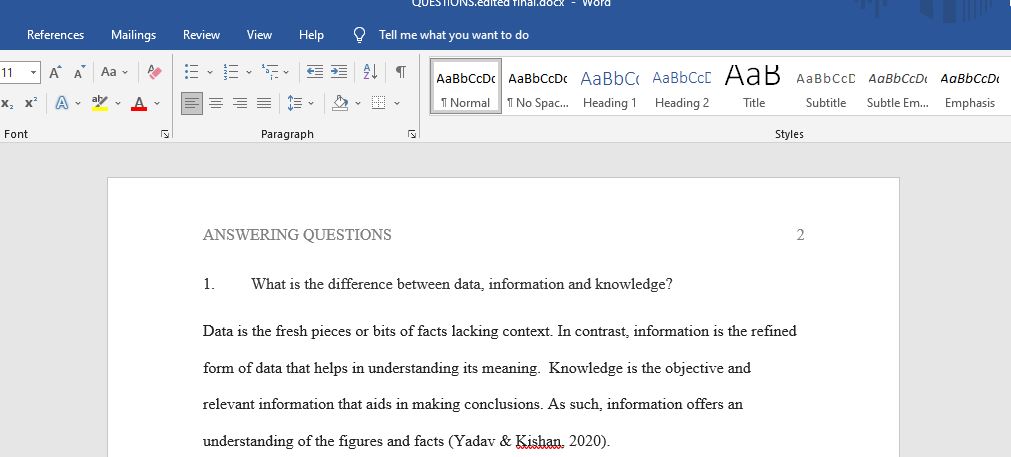
Task: Toggle Center paragraph alignment
Action: [x=216, y=103]
